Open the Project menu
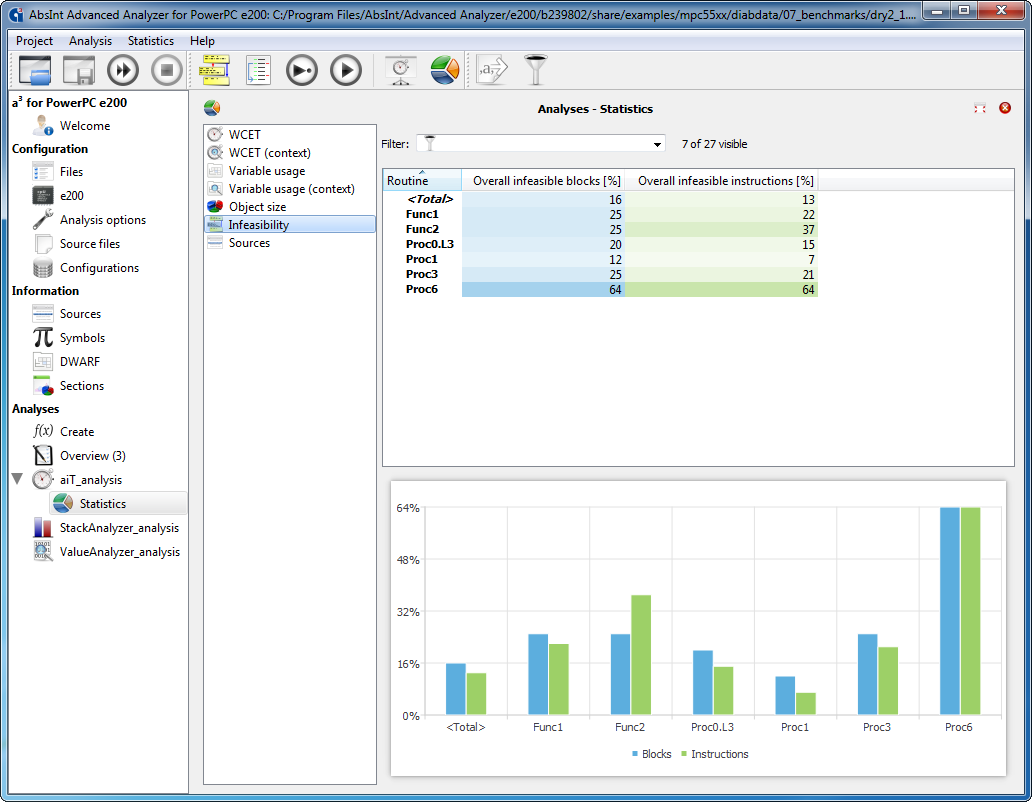The width and height of the screenshot is (1032, 802). click(x=34, y=41)
